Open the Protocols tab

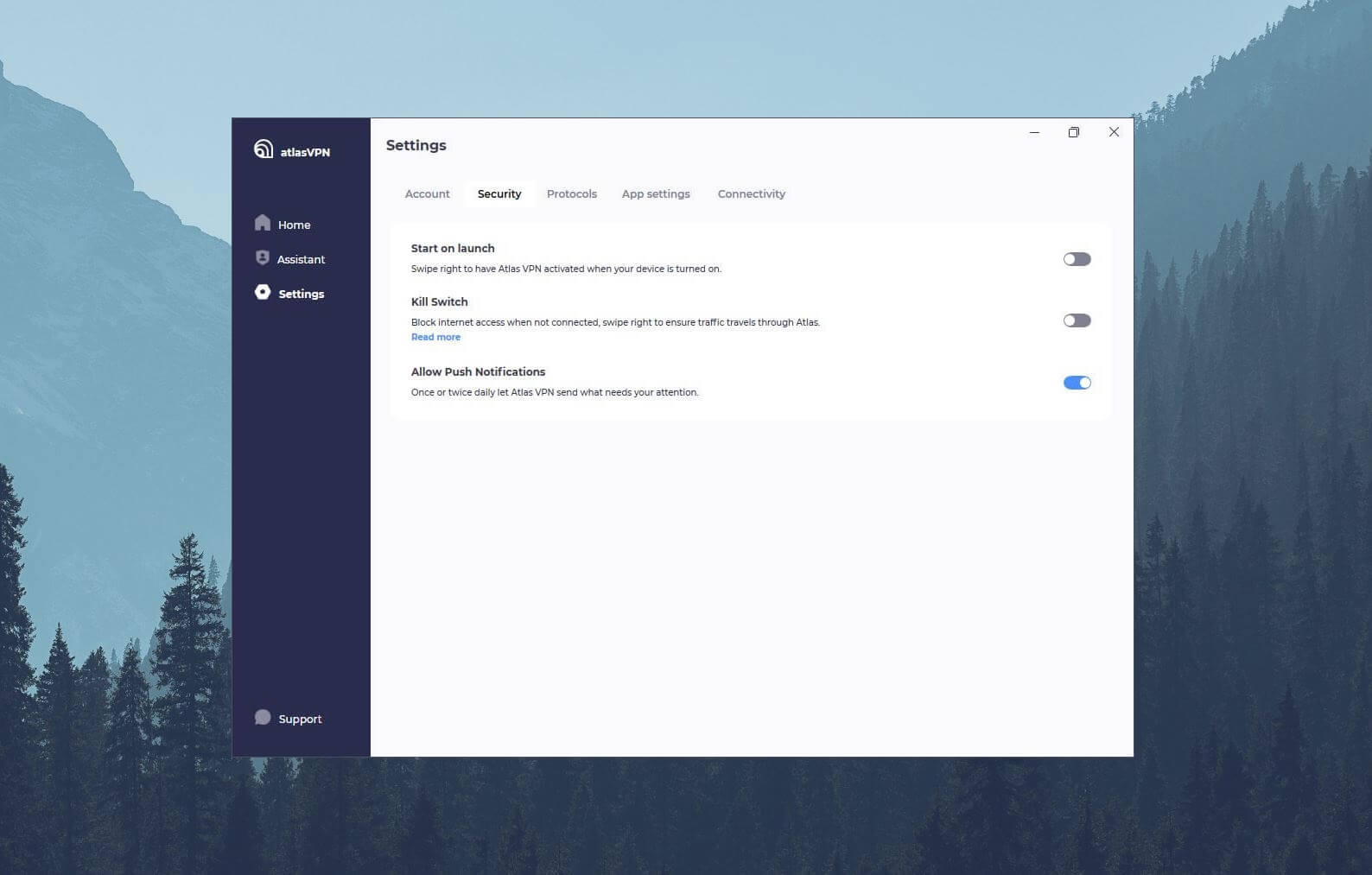coord(572,193)
